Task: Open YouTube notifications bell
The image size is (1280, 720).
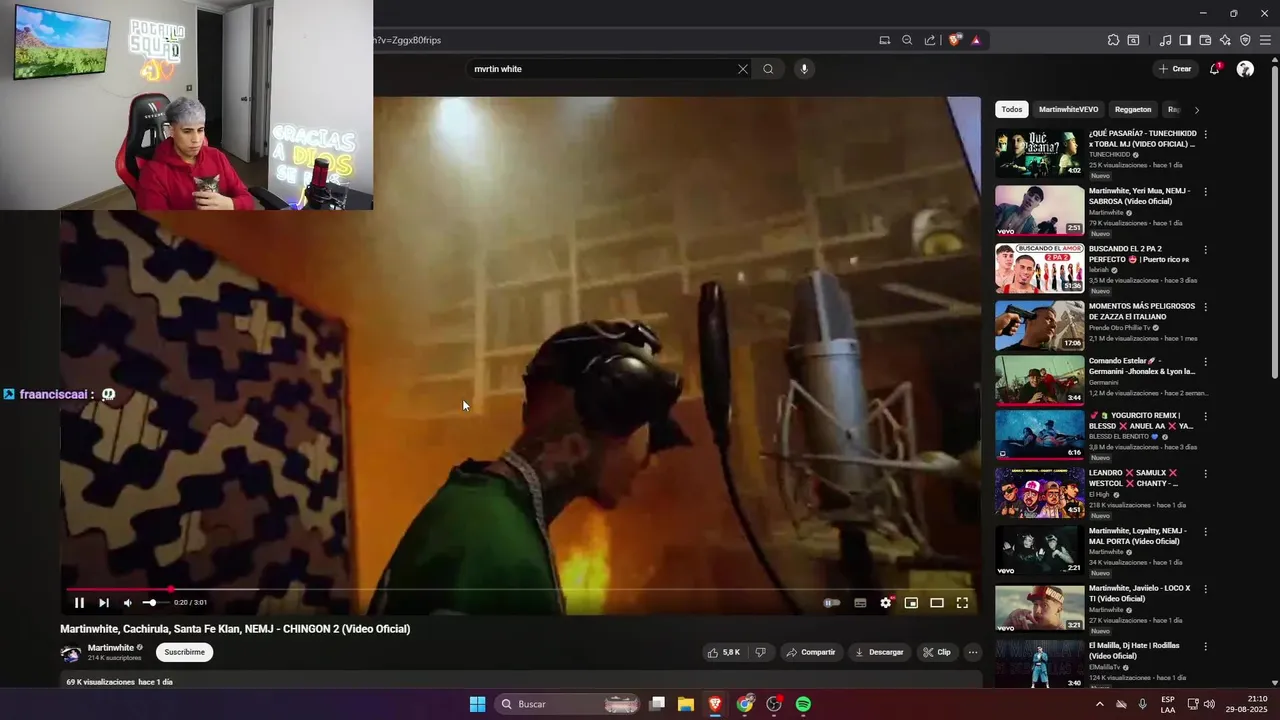Action: click(x=1215, y=69)
